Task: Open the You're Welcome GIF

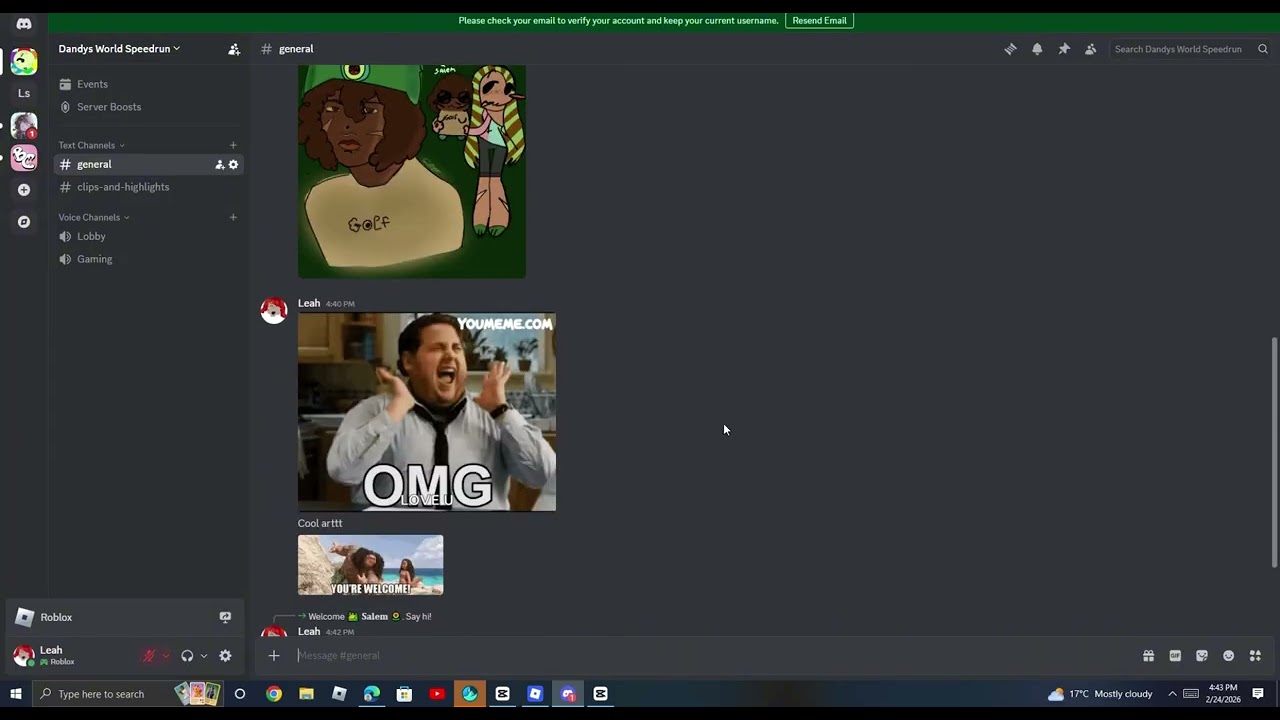Action: pos(370,565)
